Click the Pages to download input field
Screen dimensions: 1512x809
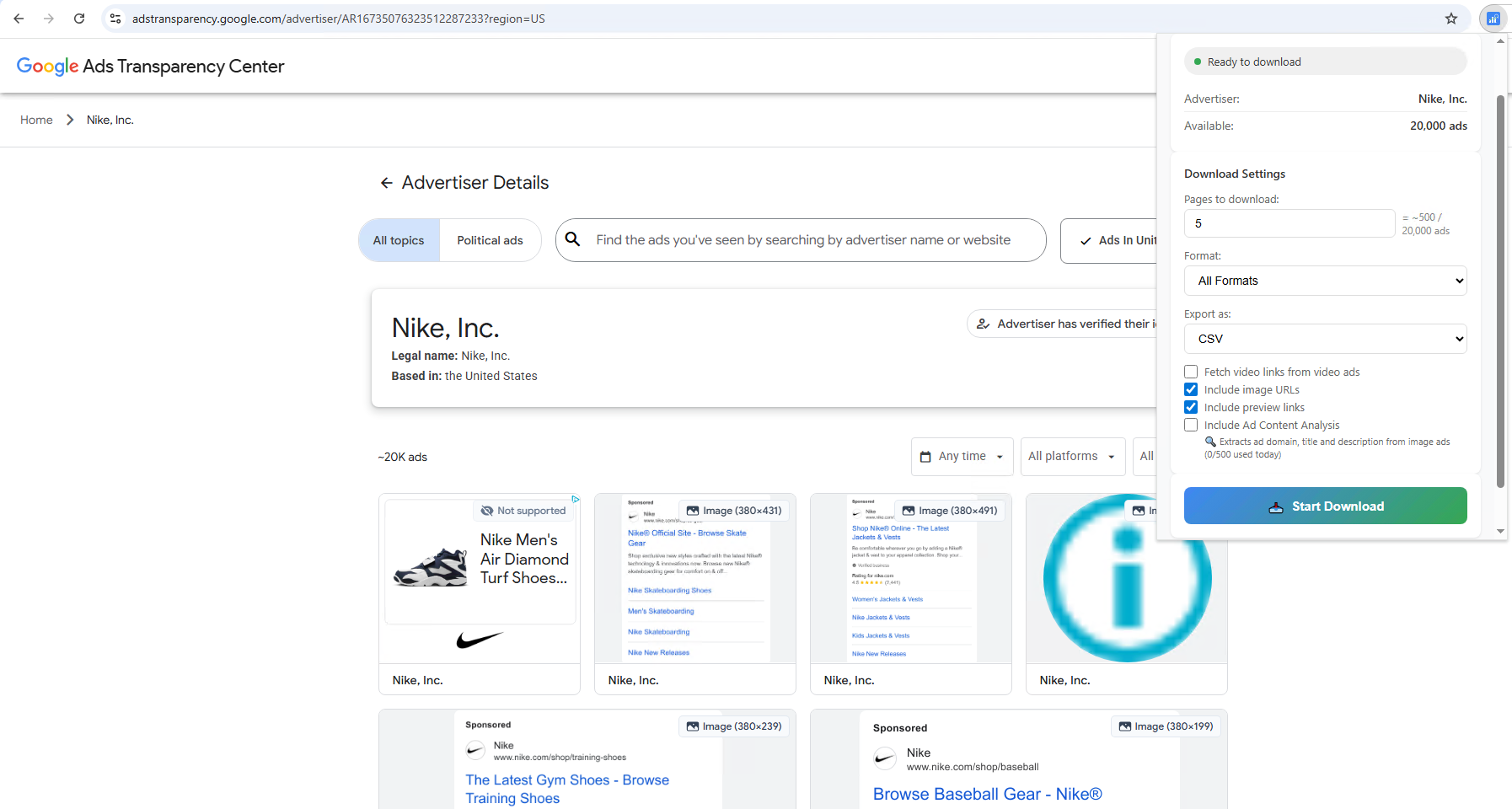[1289, 223]
